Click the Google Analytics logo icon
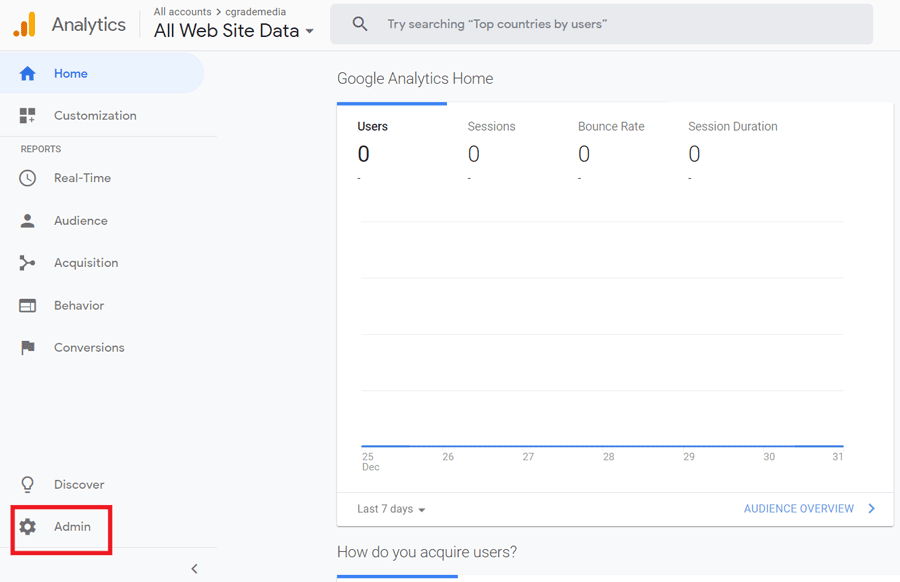 pyautogui.click(x=25, y=25)
